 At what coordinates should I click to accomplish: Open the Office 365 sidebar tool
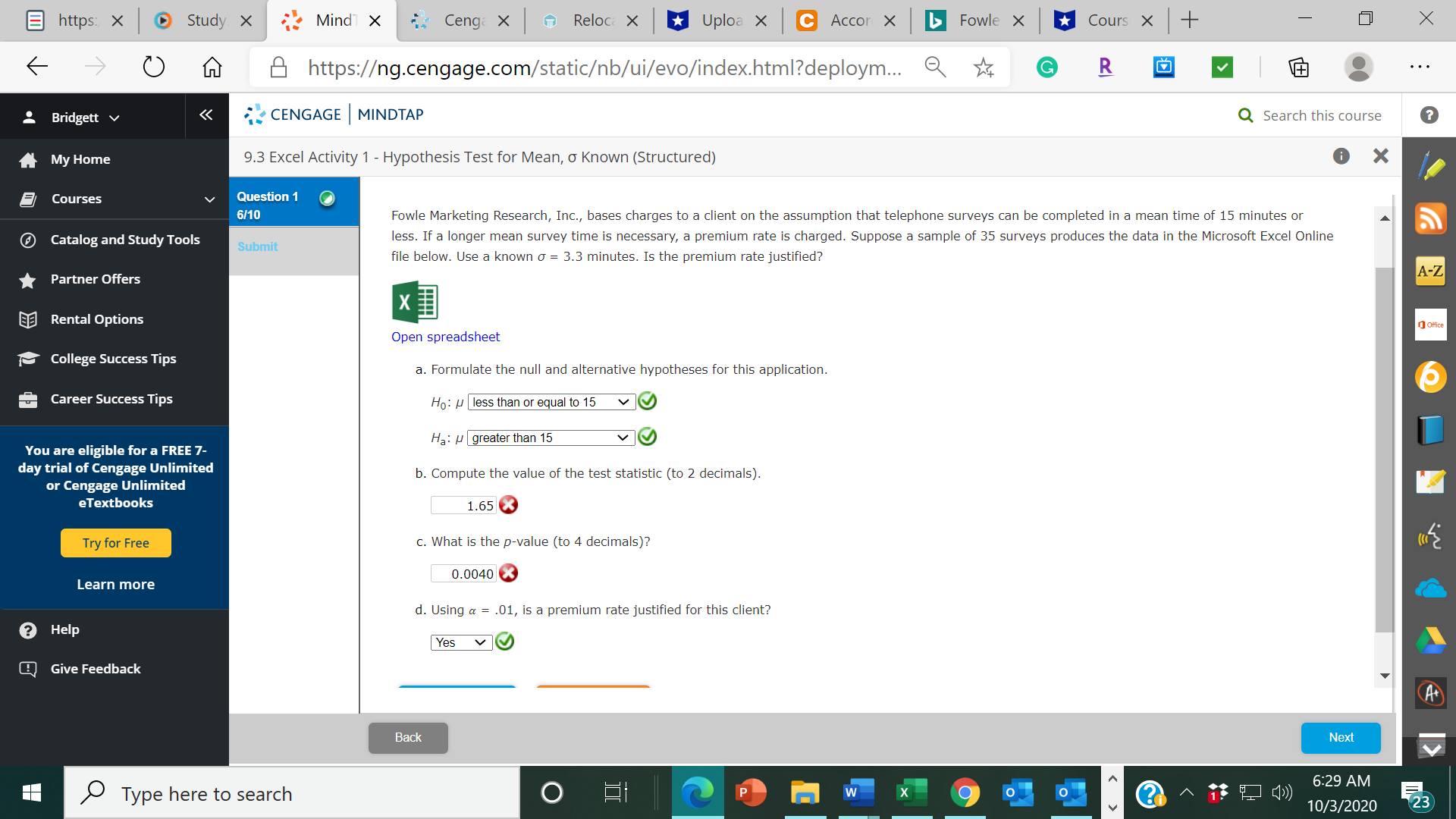click(1430, 325)
